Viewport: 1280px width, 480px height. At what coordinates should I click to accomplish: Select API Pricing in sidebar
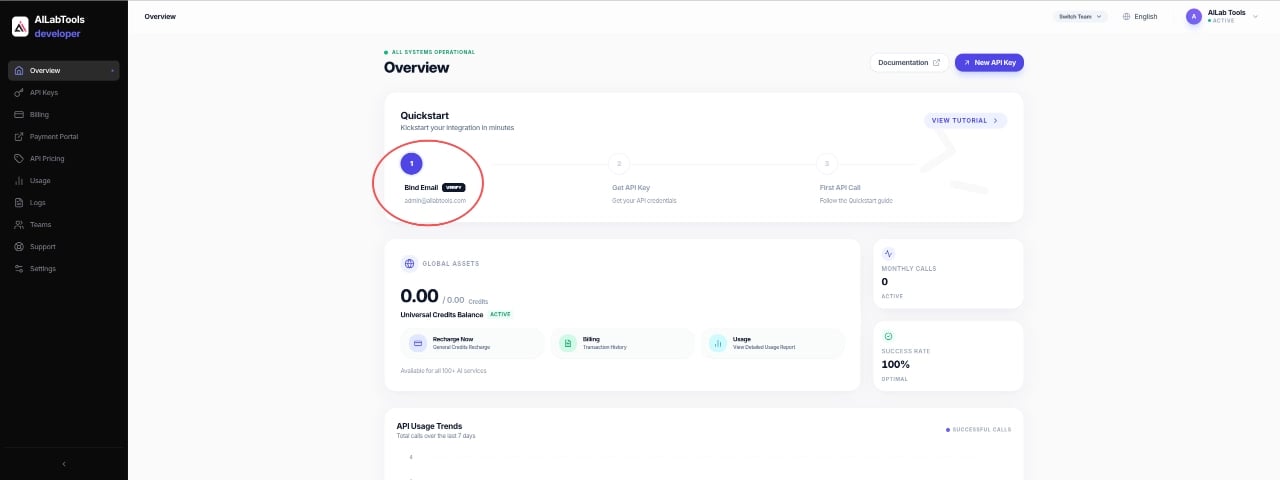(64, 159)
